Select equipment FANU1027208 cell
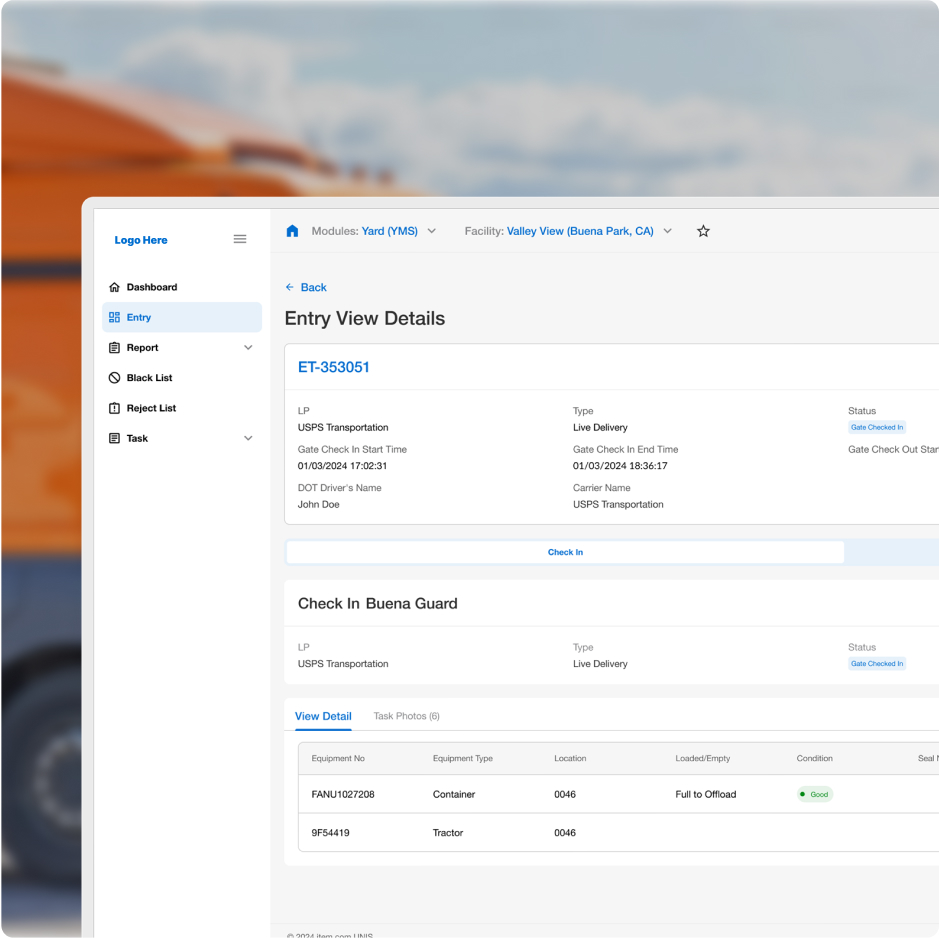 coord(343,794)
